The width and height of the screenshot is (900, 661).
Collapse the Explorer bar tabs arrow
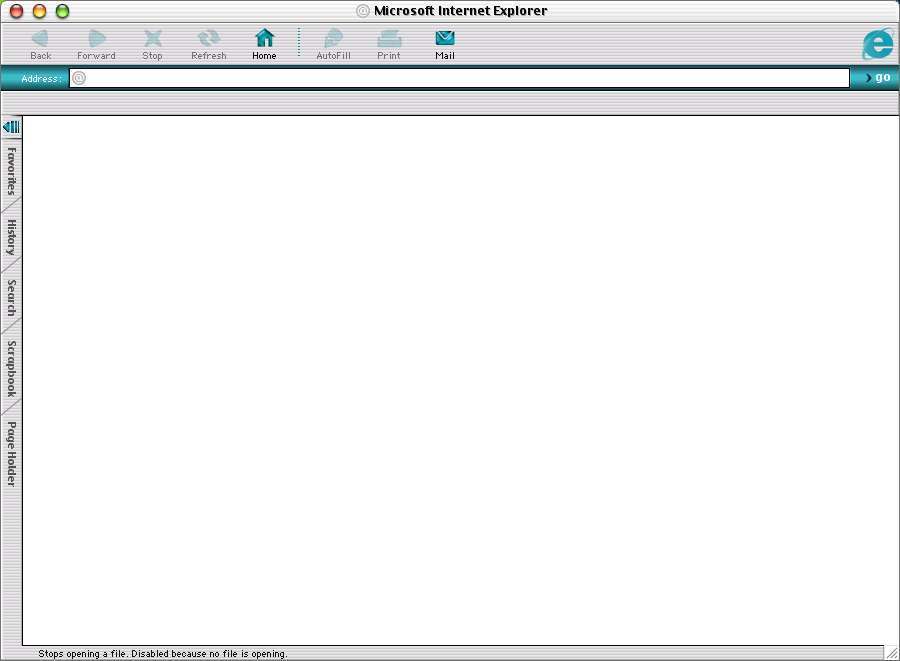point(11,126)
